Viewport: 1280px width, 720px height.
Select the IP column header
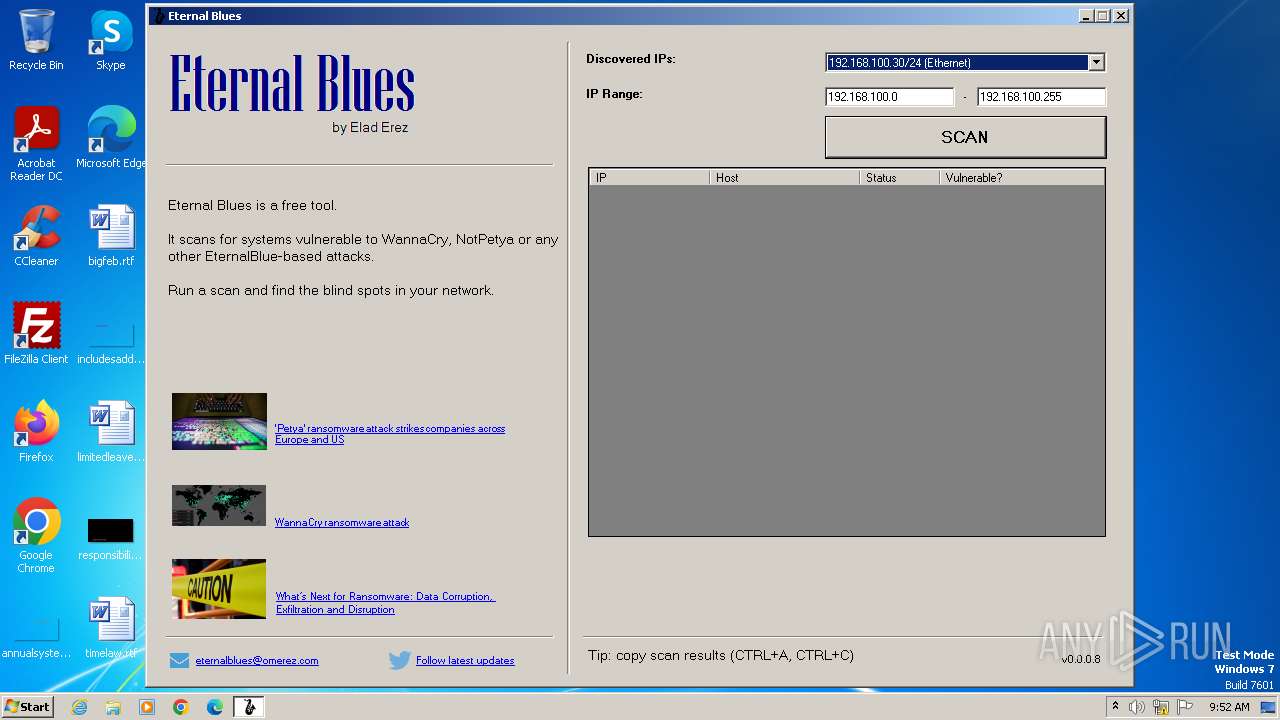(649, 177)
